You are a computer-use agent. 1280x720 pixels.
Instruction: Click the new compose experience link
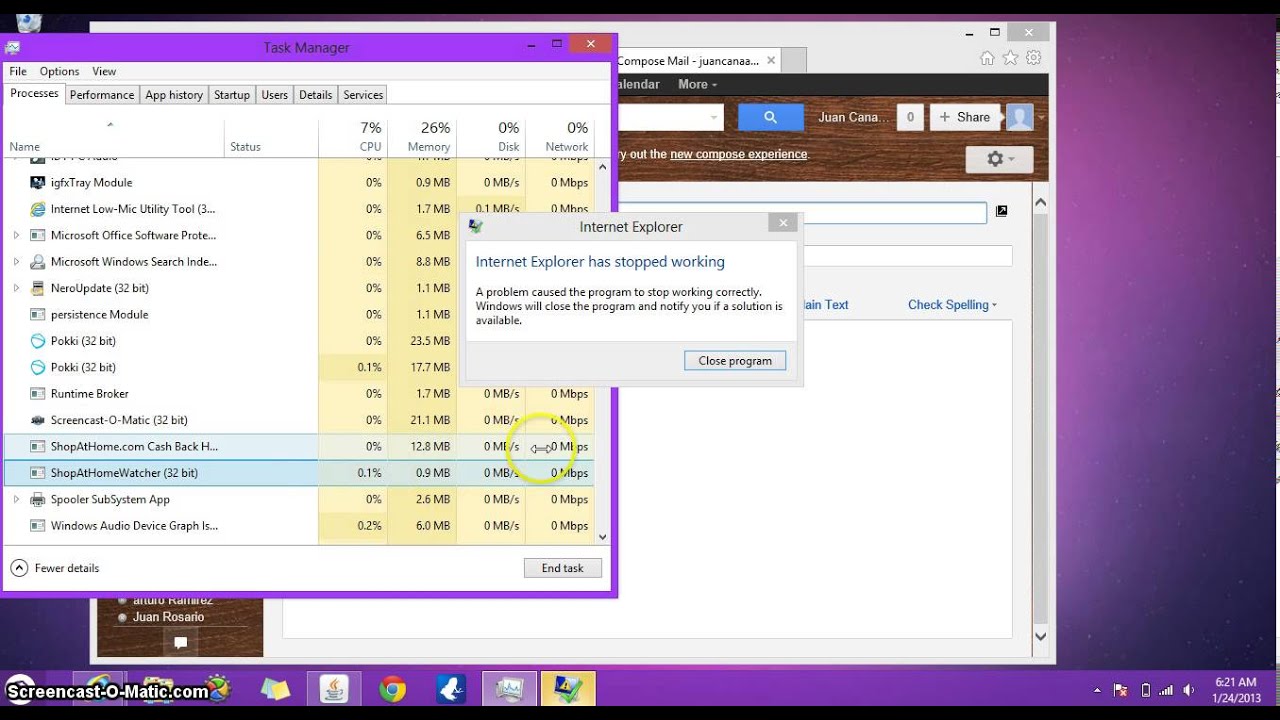[x=738, y=155]
